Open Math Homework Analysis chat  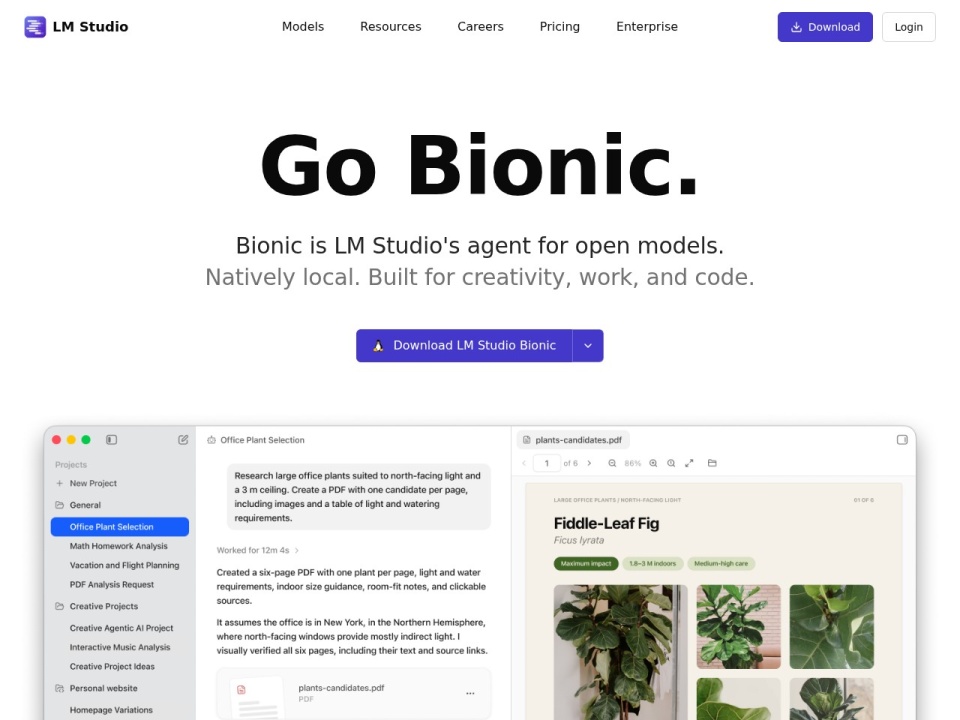click(x=118, y=546)
